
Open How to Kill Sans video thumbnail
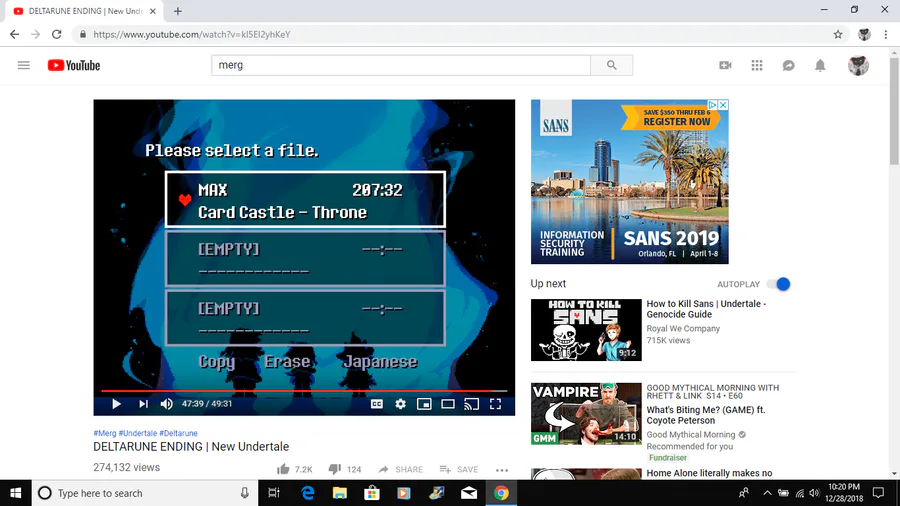[586, 330]
